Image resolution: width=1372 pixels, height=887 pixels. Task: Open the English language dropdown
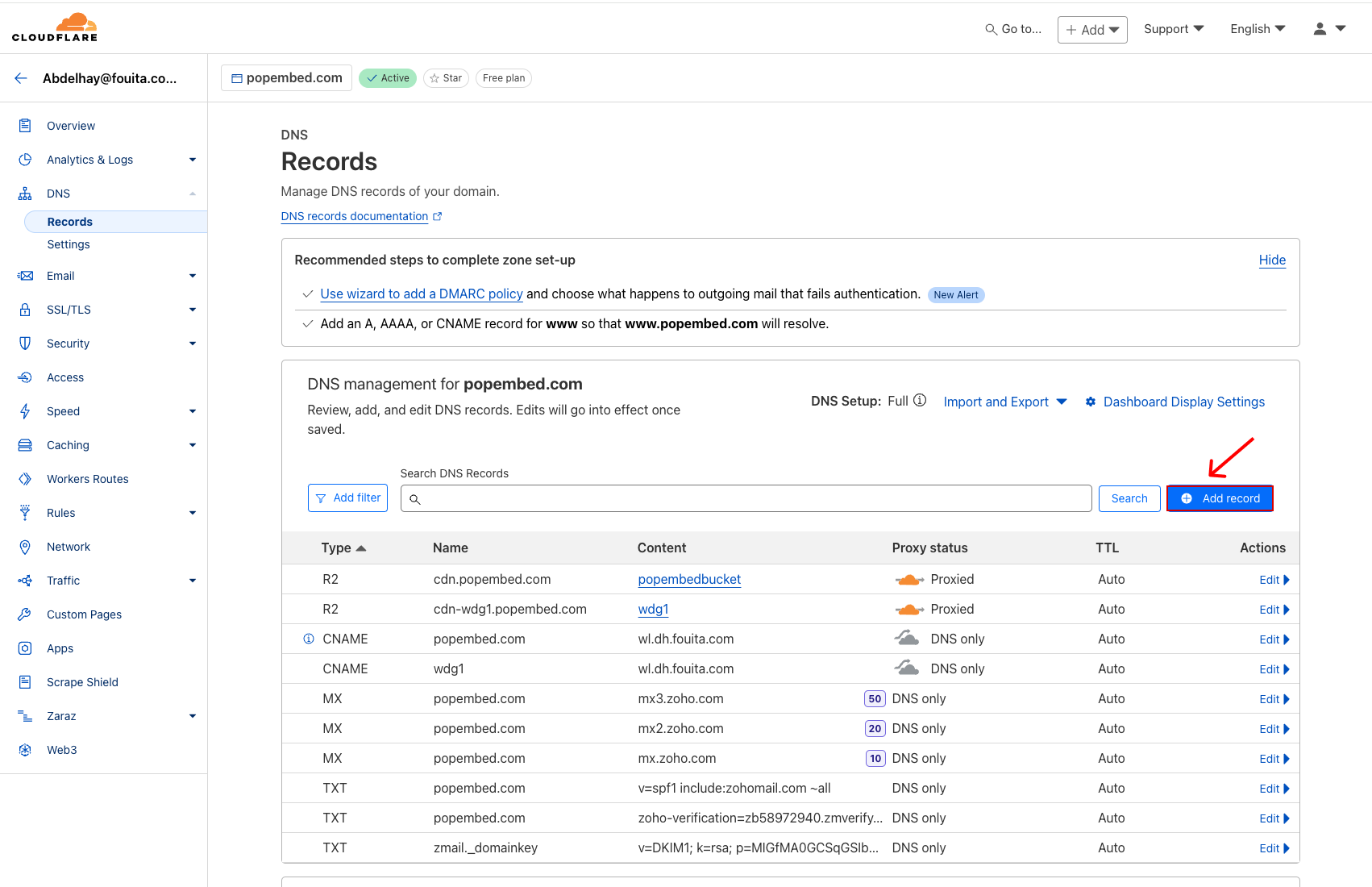point(1258,29)
